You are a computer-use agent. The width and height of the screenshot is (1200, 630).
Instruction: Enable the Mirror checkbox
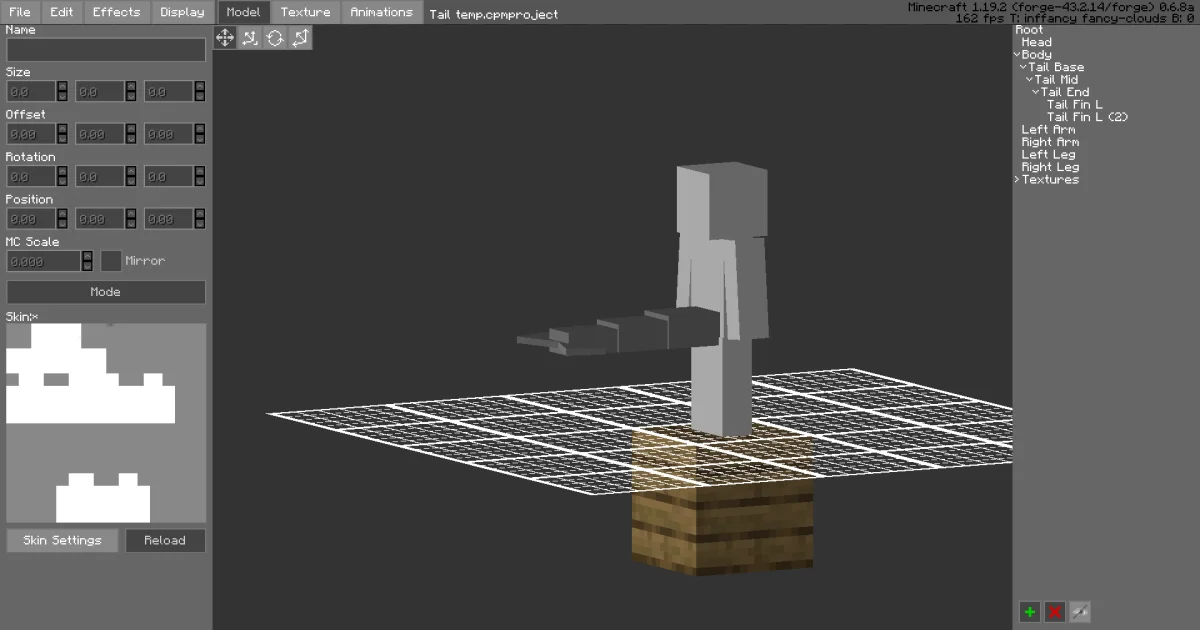[x=111, y=261]
